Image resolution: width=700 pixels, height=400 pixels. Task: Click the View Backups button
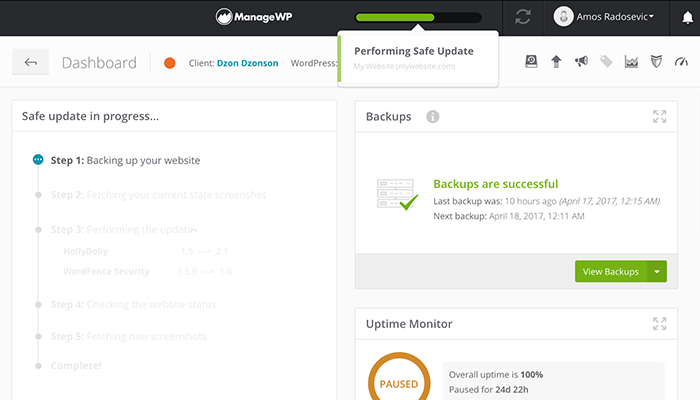610,271
